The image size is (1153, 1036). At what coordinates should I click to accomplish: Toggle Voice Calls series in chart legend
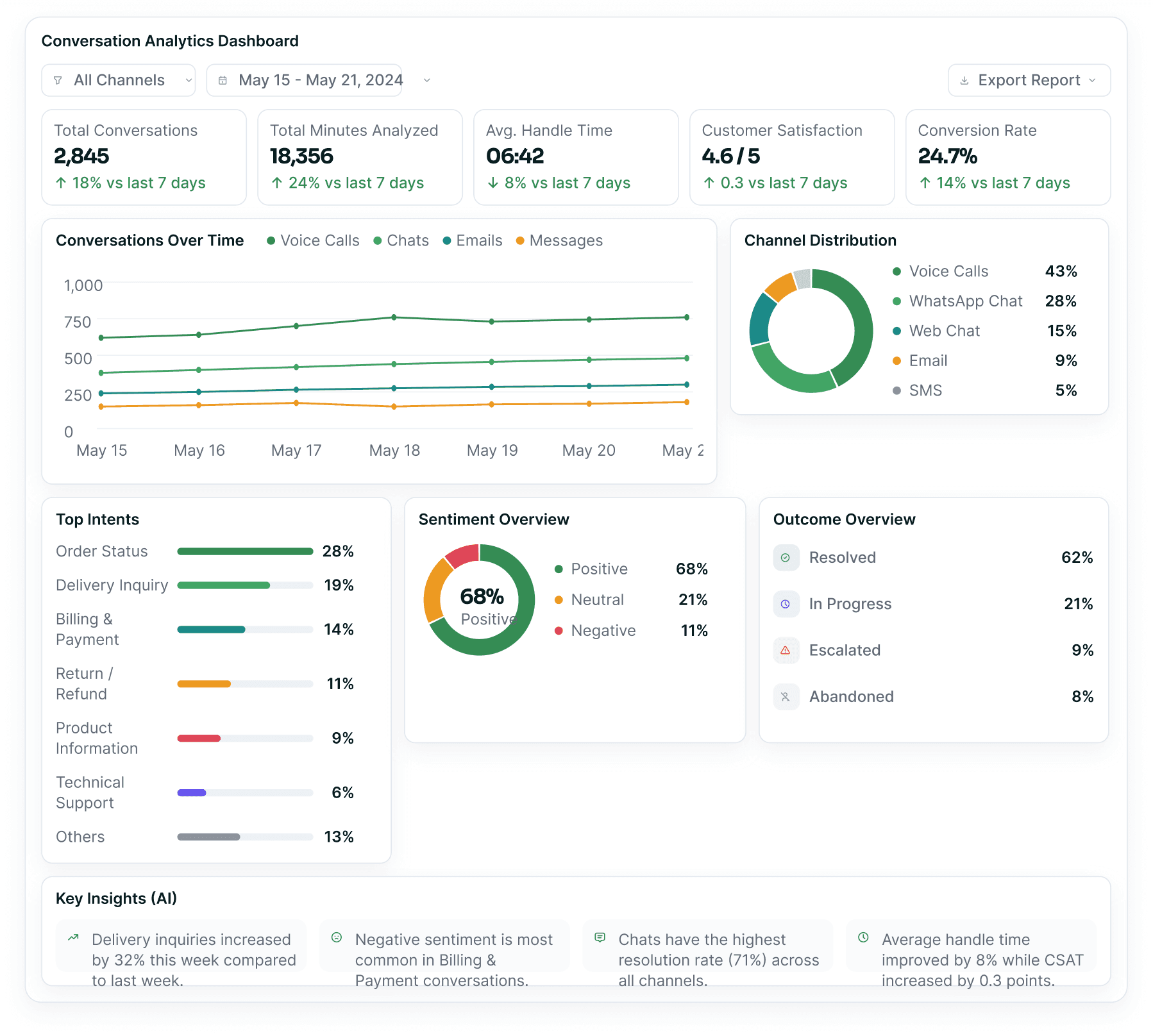tap(313, 240)
